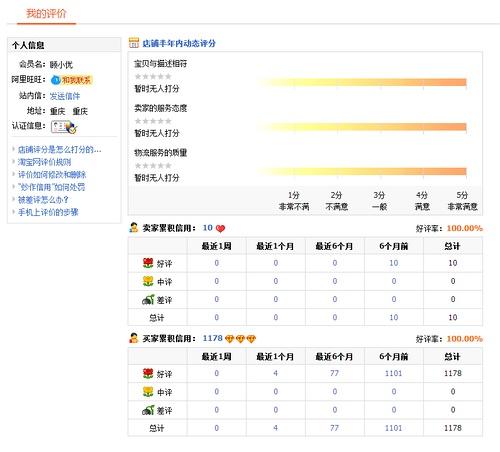Click the score bar for 卖家的服务态度
This screenshot has width=500, height=452.
point(361,127)
